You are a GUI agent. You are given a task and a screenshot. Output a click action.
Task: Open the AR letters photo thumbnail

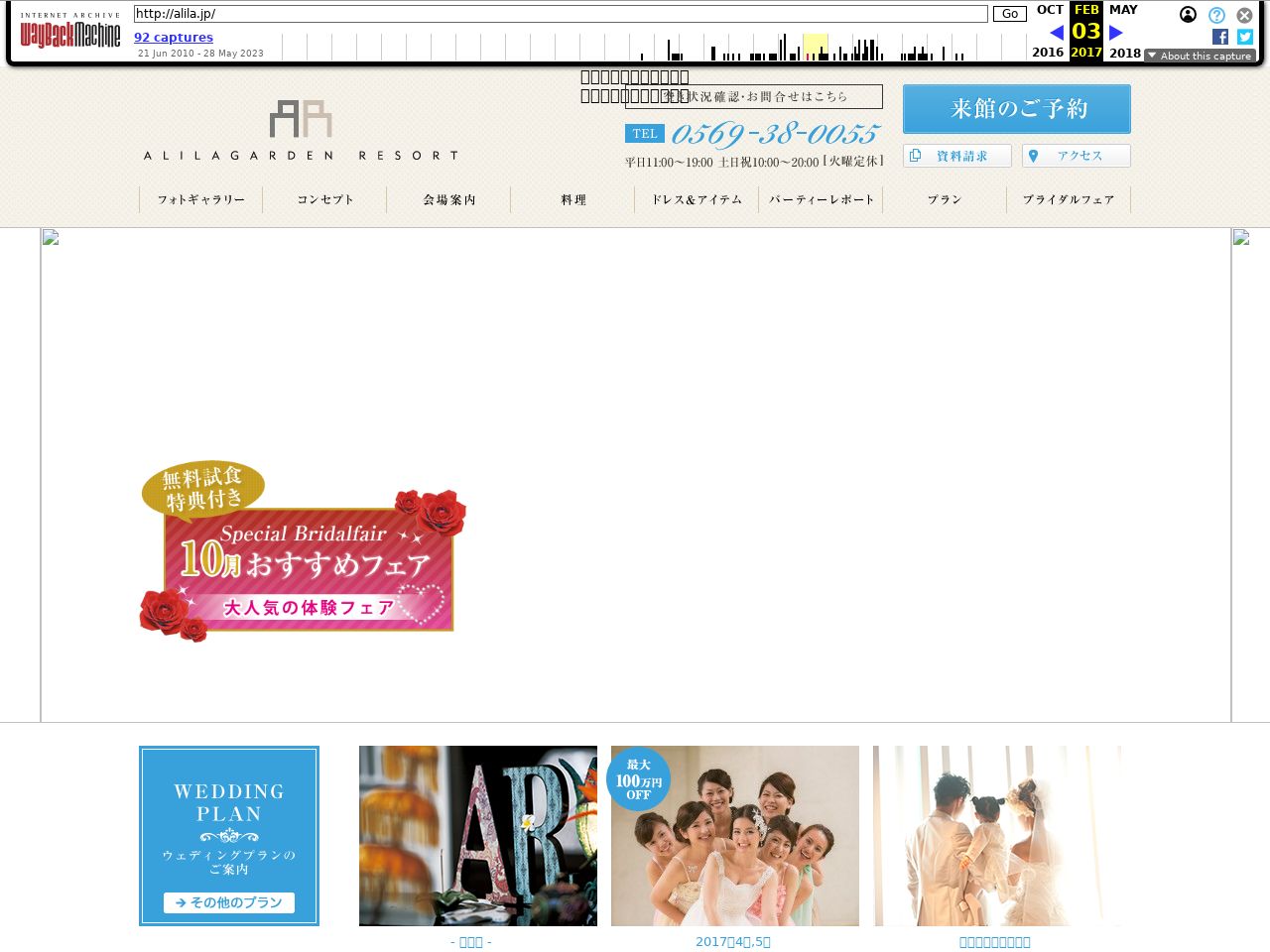click(478, 836)
